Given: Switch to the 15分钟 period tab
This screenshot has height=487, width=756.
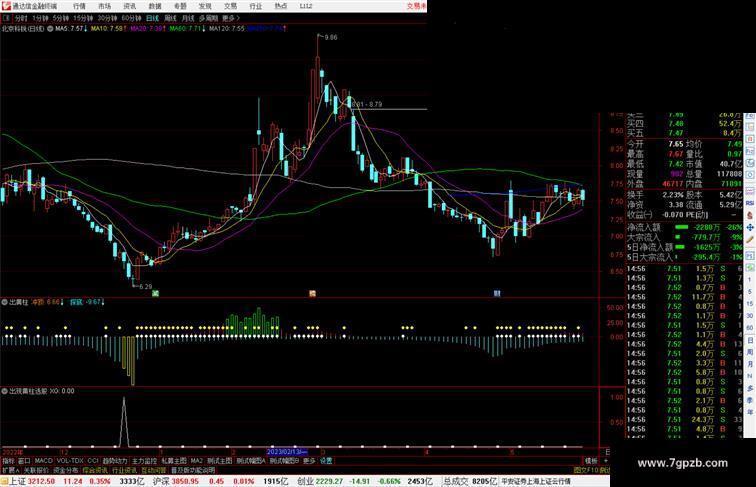Looking at the screenshot, I should (x=83, y=18).
